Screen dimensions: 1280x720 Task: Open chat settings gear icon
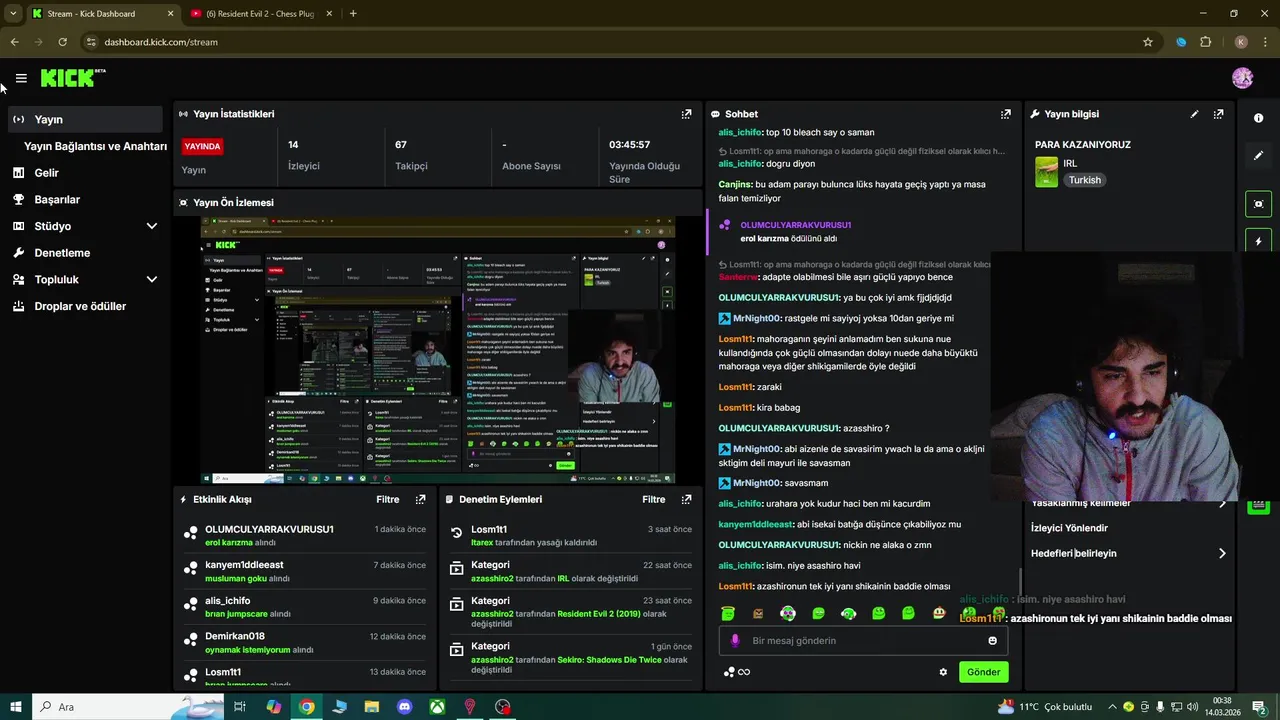pyautogui.click(x=943, y=672)
